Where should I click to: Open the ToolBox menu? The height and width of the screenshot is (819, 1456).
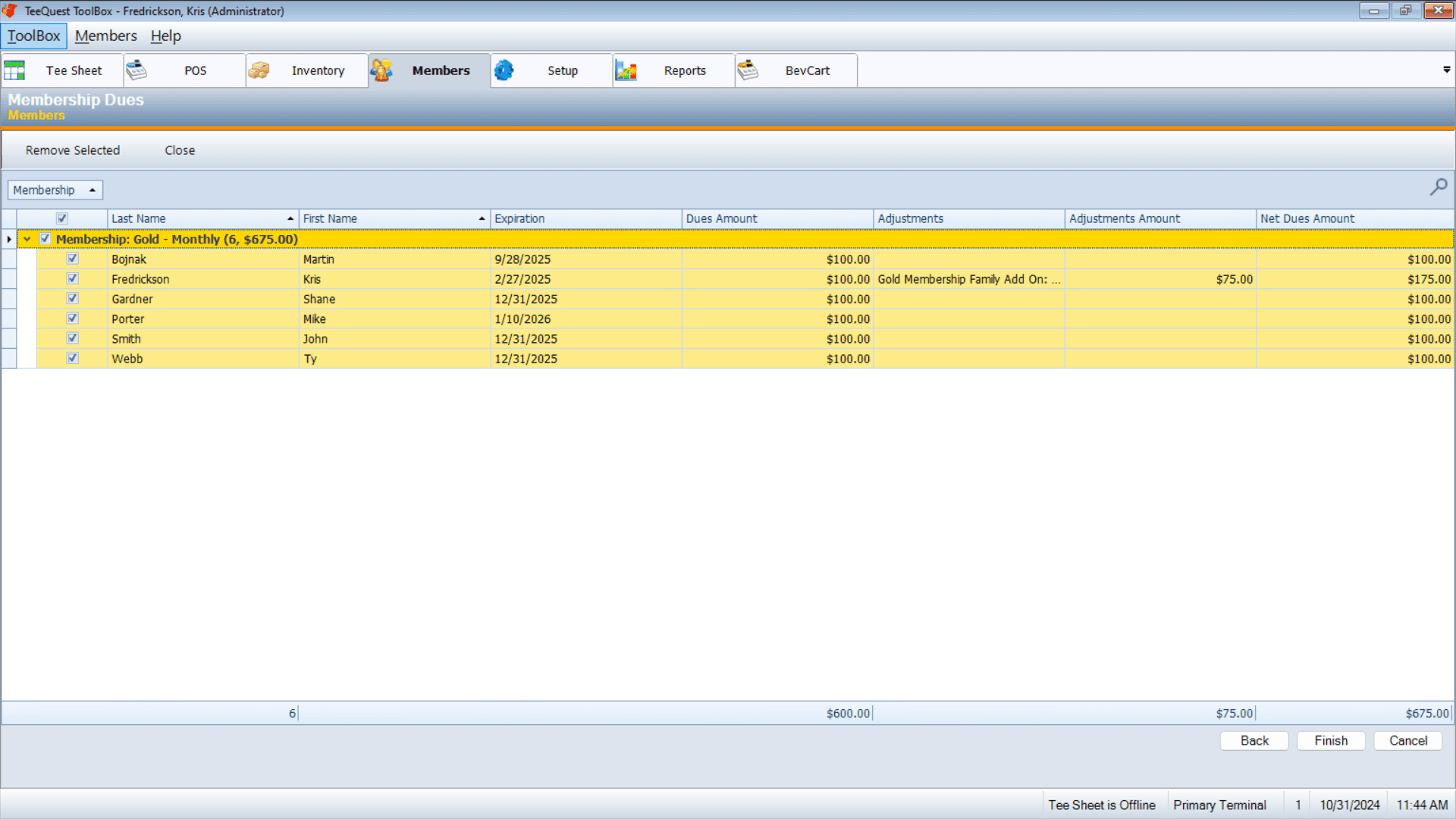(34, 36)
